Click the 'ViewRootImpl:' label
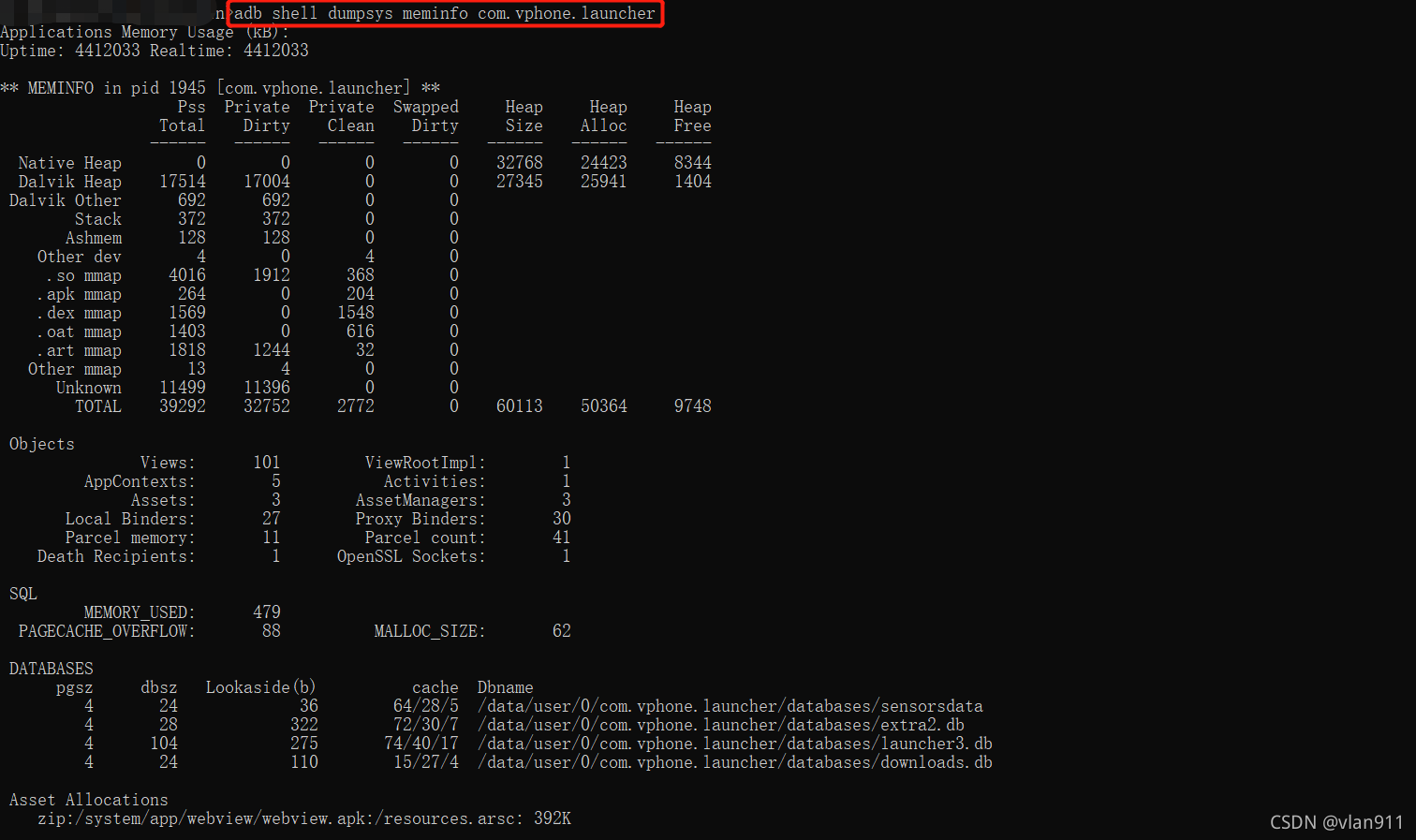The width and height of the screenshot is (1416, 840). pos(426,463)
